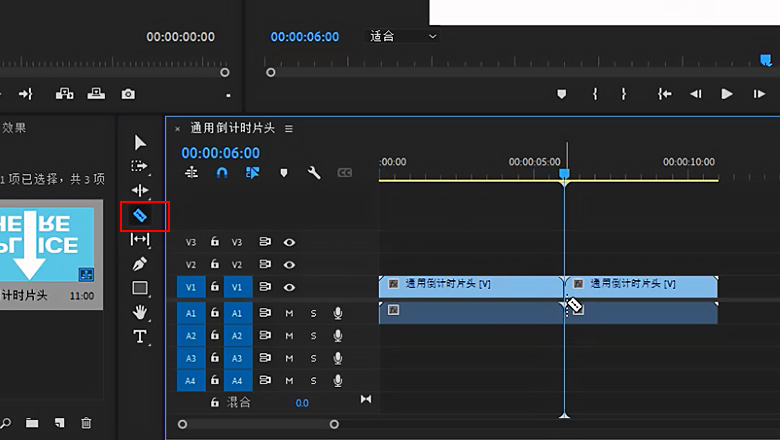Viewport: 780px width, 440px height.
Task: Click the Source monitor timecode 00:00:00:00
Action: (181, 37)
